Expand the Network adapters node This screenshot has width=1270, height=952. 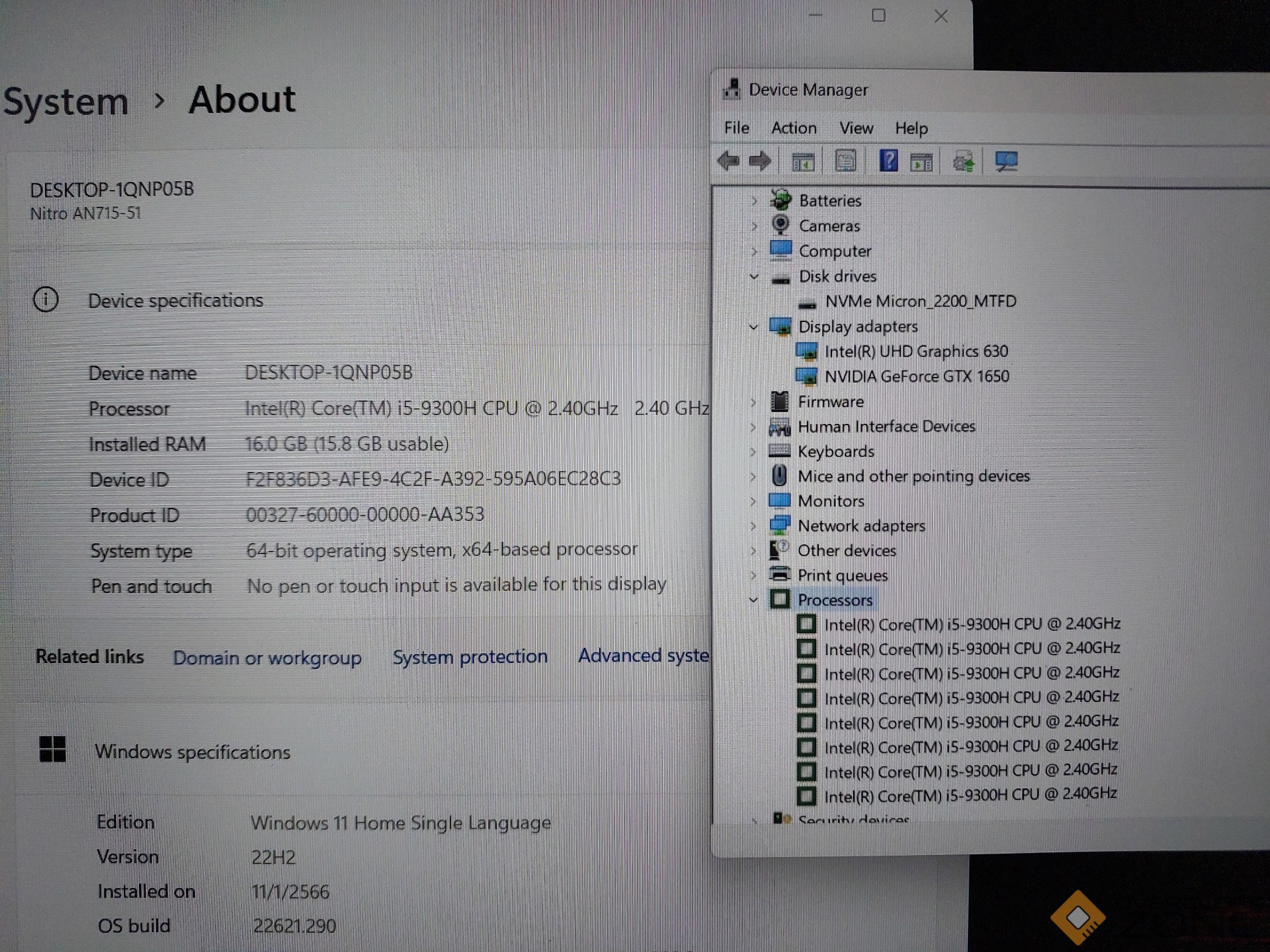[x=753, y=526]
